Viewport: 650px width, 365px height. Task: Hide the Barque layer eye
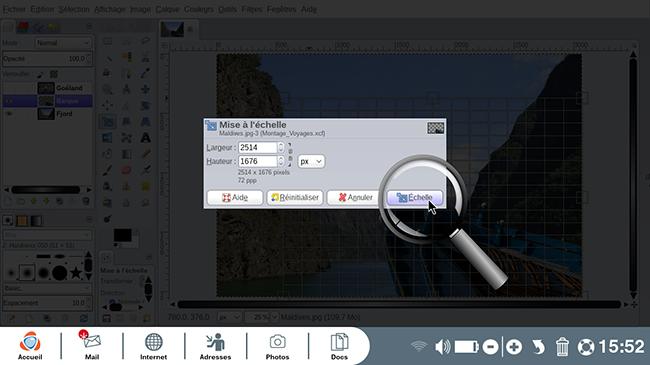pyautogui.click(x=9, y=101)
